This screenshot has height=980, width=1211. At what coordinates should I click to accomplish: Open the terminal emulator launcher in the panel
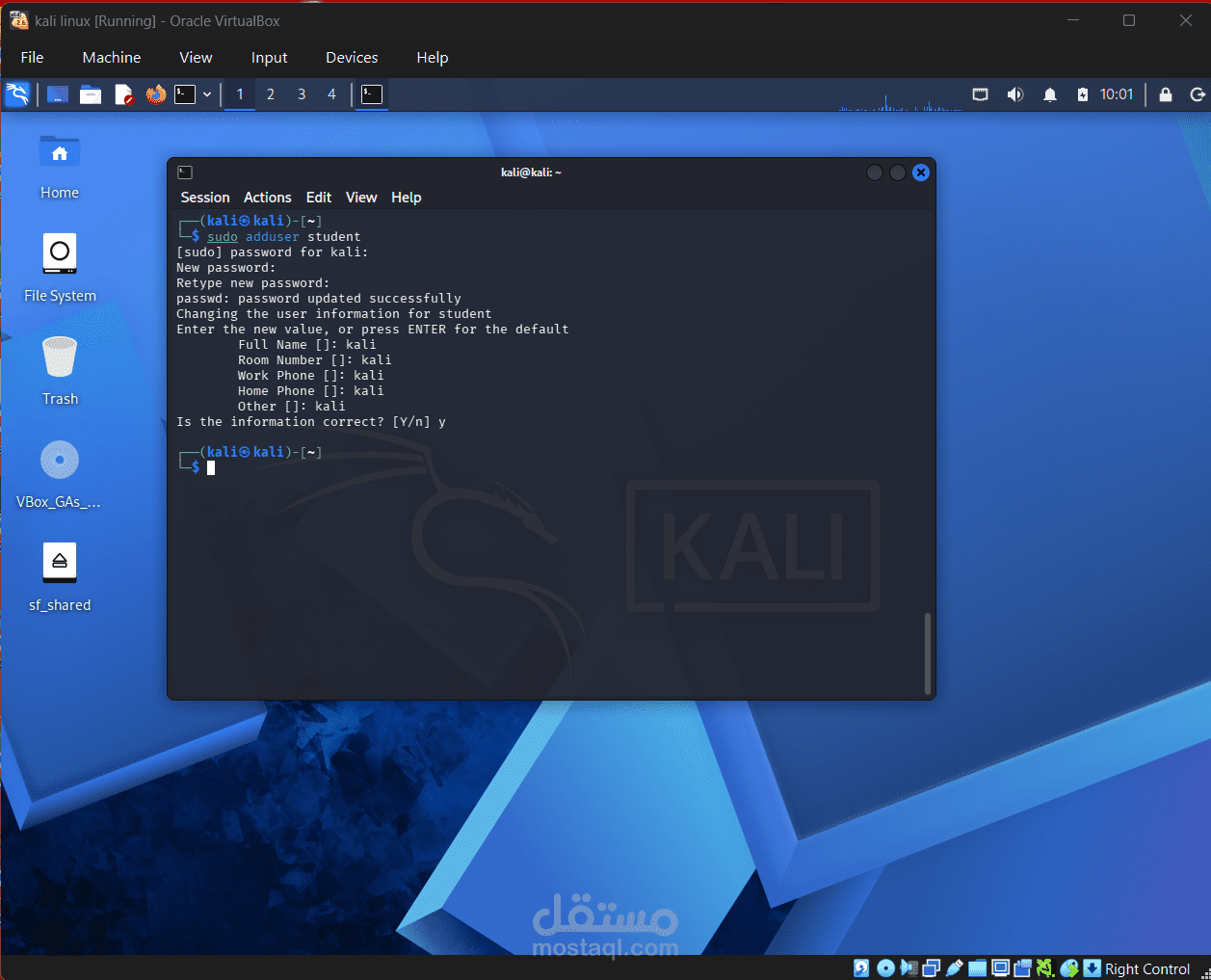coord(185,94)
